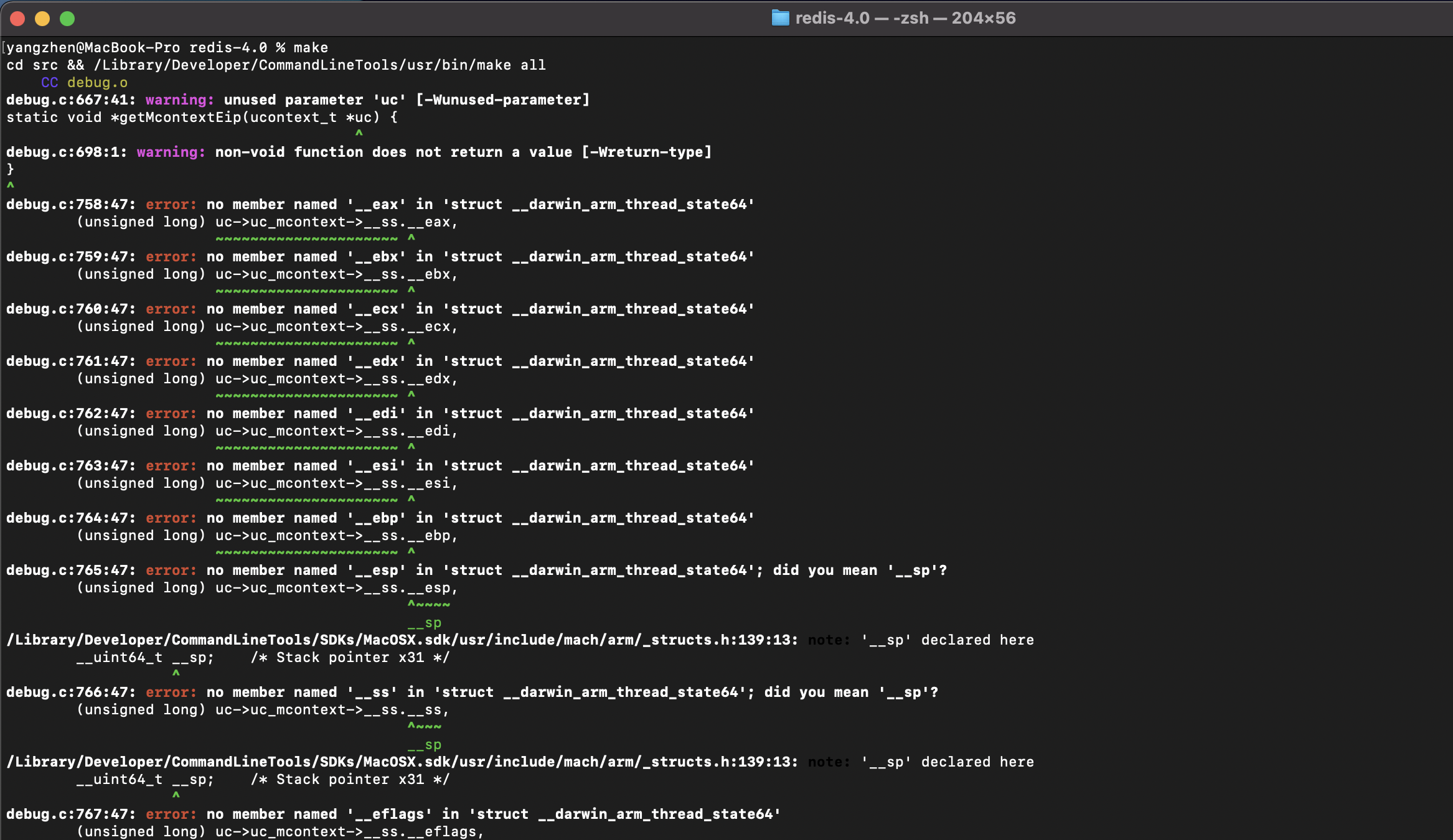Click the folder icon in title bar
1453x840 pixels.
point(780,18)
